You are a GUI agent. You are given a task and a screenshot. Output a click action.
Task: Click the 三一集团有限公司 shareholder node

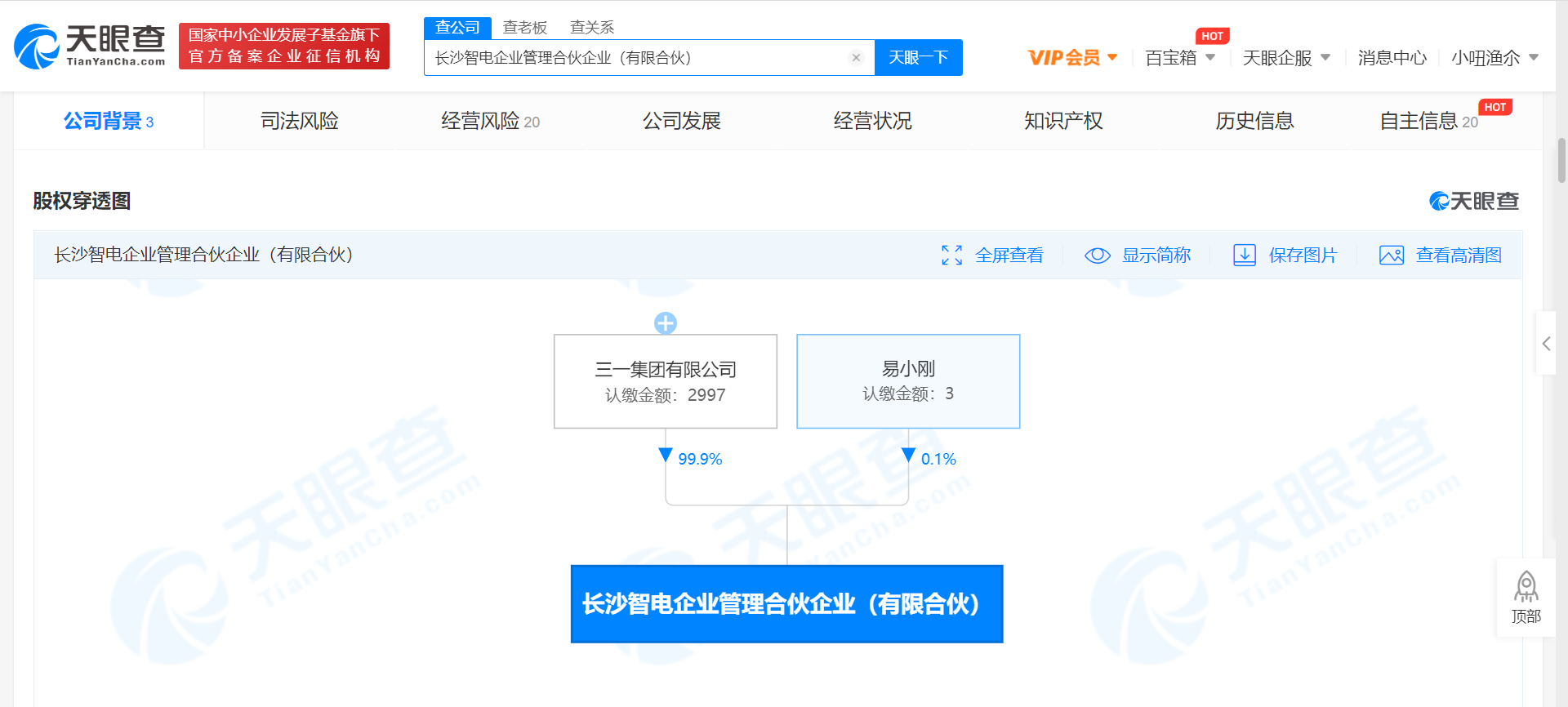pyautogui.click(x=666, y=381)
